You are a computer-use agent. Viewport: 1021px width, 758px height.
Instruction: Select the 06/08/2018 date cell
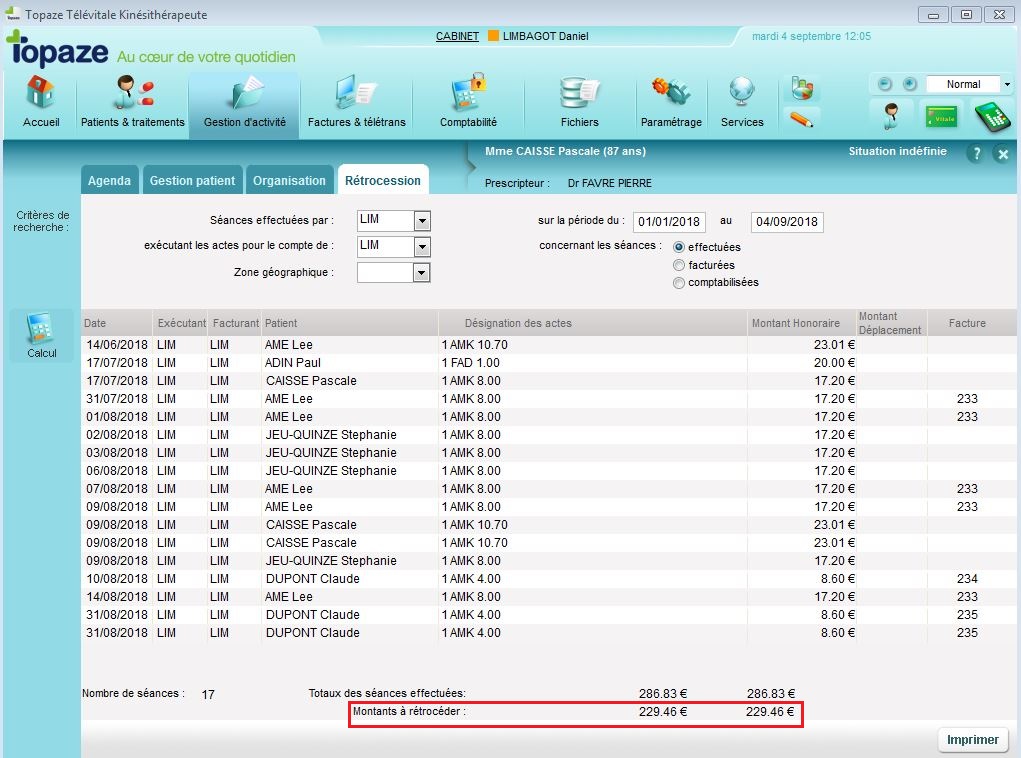pos(117,470)
